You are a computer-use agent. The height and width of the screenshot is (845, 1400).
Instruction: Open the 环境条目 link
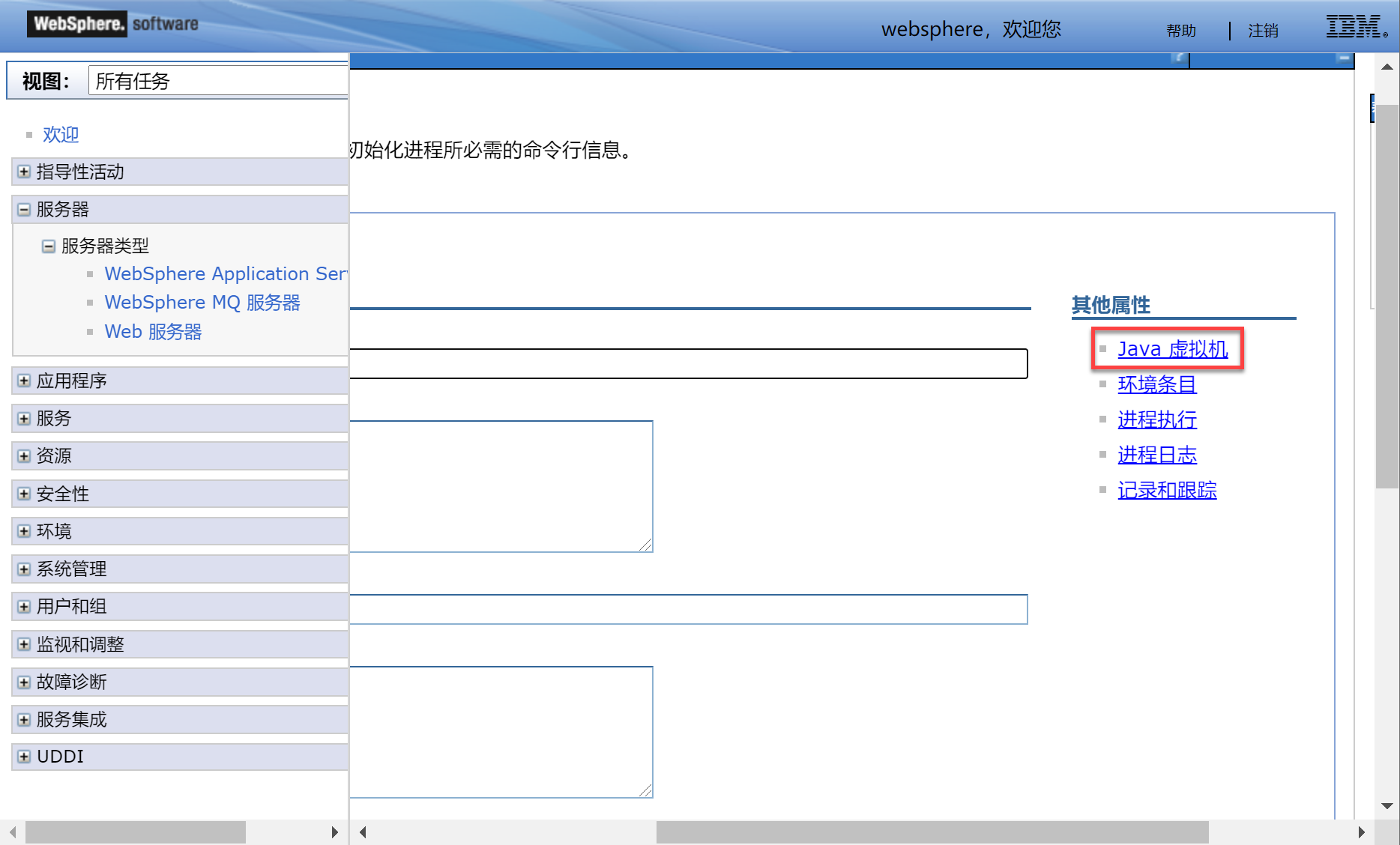[1157, 384]
